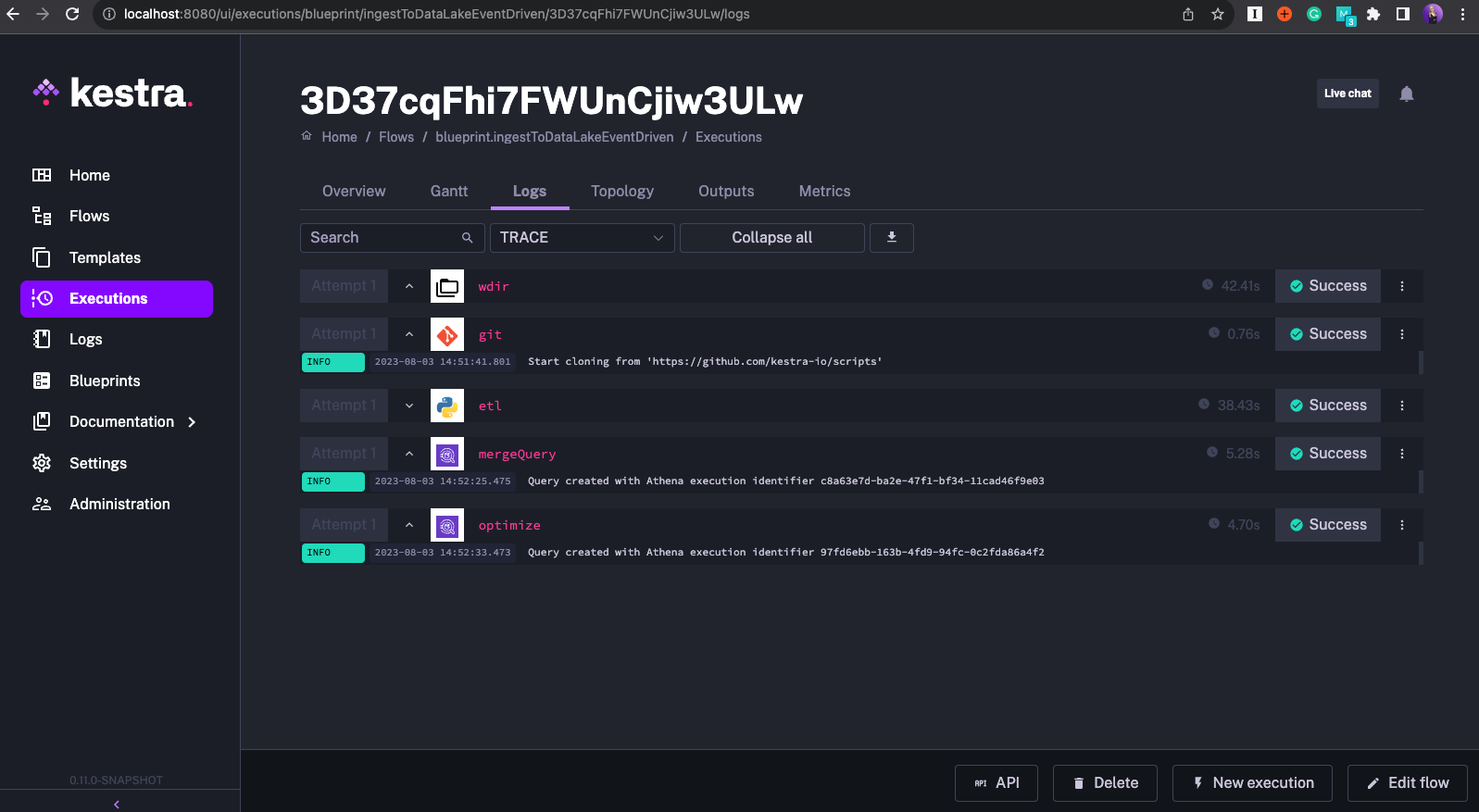The image size is (1479, 812).
Task: Start a New execution
Action: click(x=1251, y=783)
